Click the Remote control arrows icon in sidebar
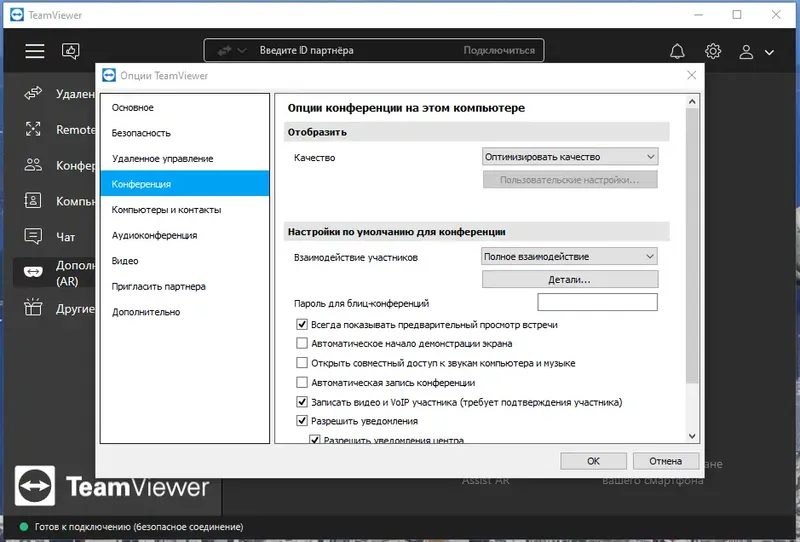800x542 pixels. click(33, 93)
